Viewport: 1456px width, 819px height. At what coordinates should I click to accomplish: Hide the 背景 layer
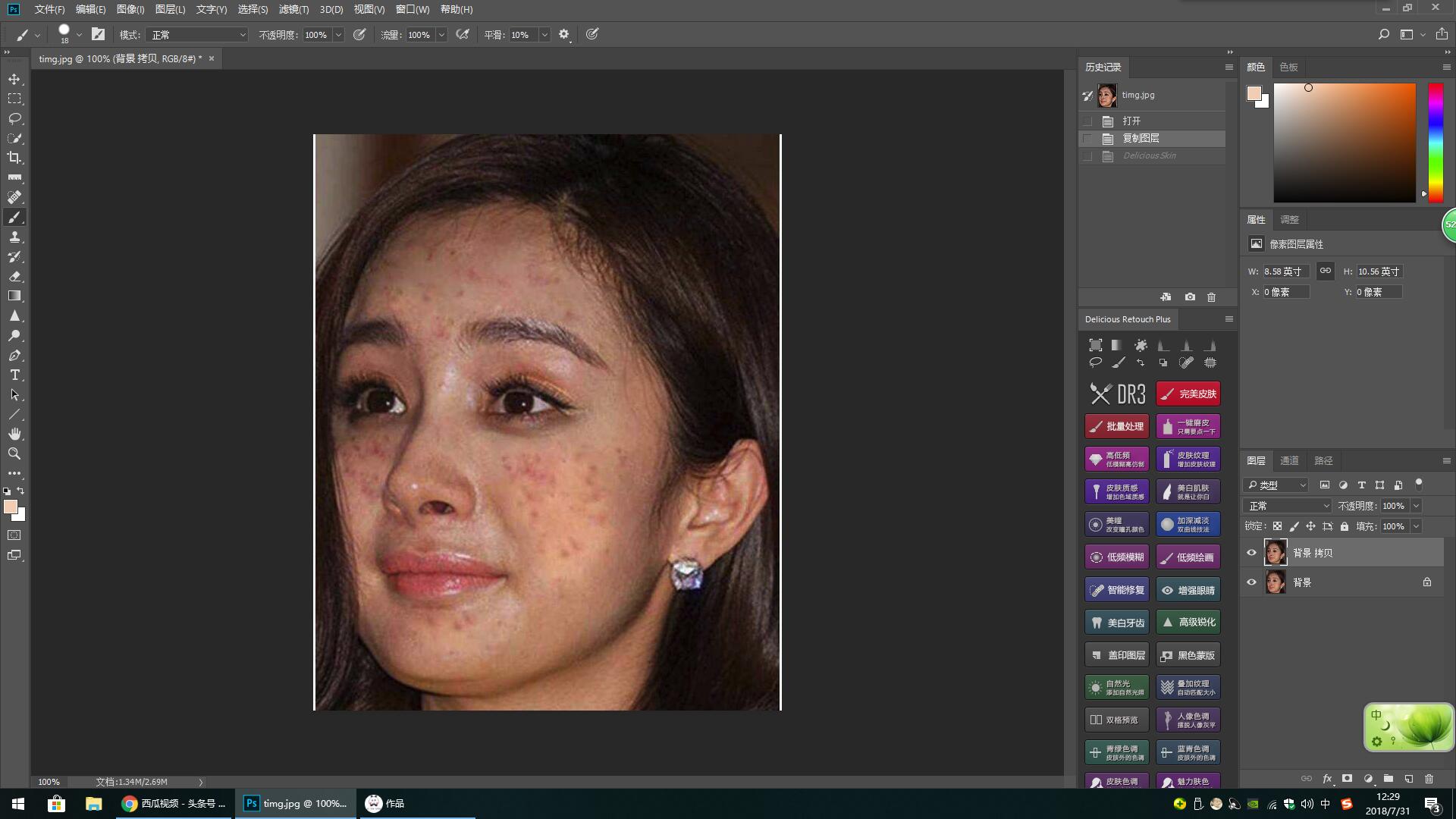[1252, 582]
